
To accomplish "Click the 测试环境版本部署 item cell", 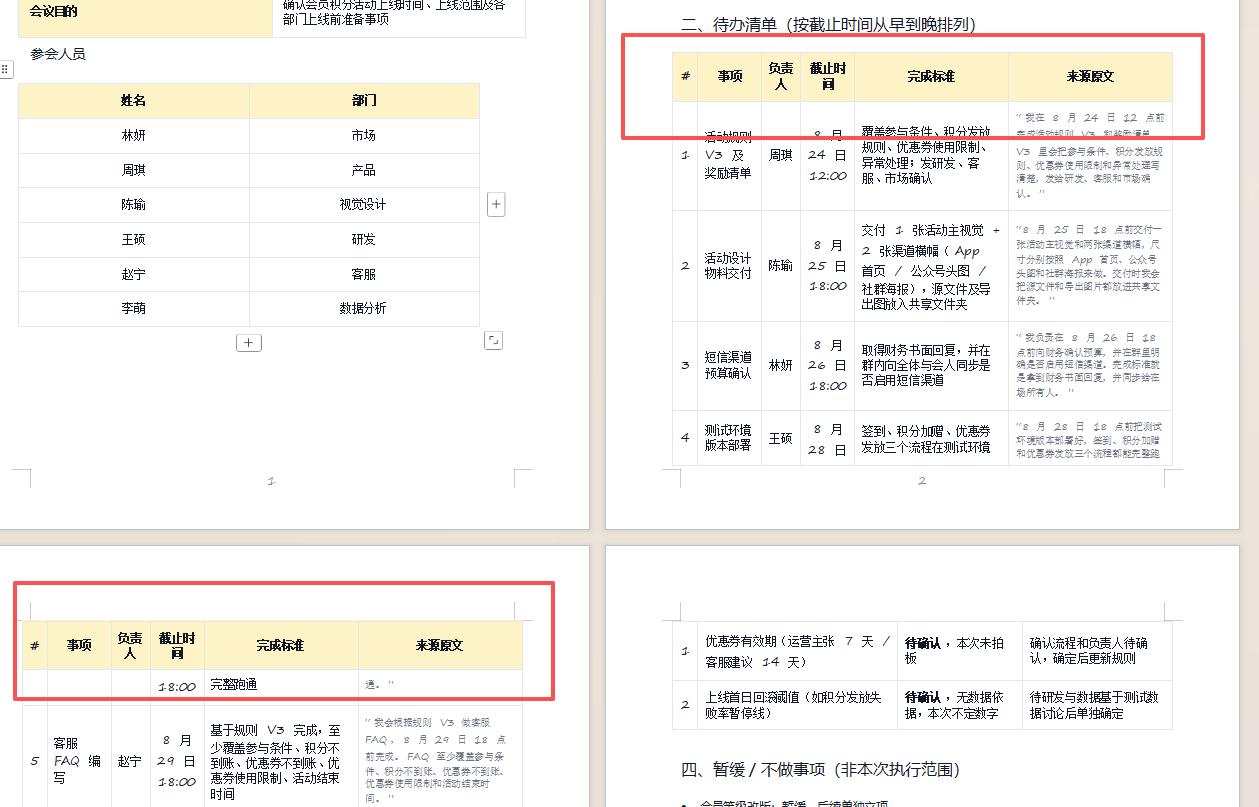I will click(730, 438).
